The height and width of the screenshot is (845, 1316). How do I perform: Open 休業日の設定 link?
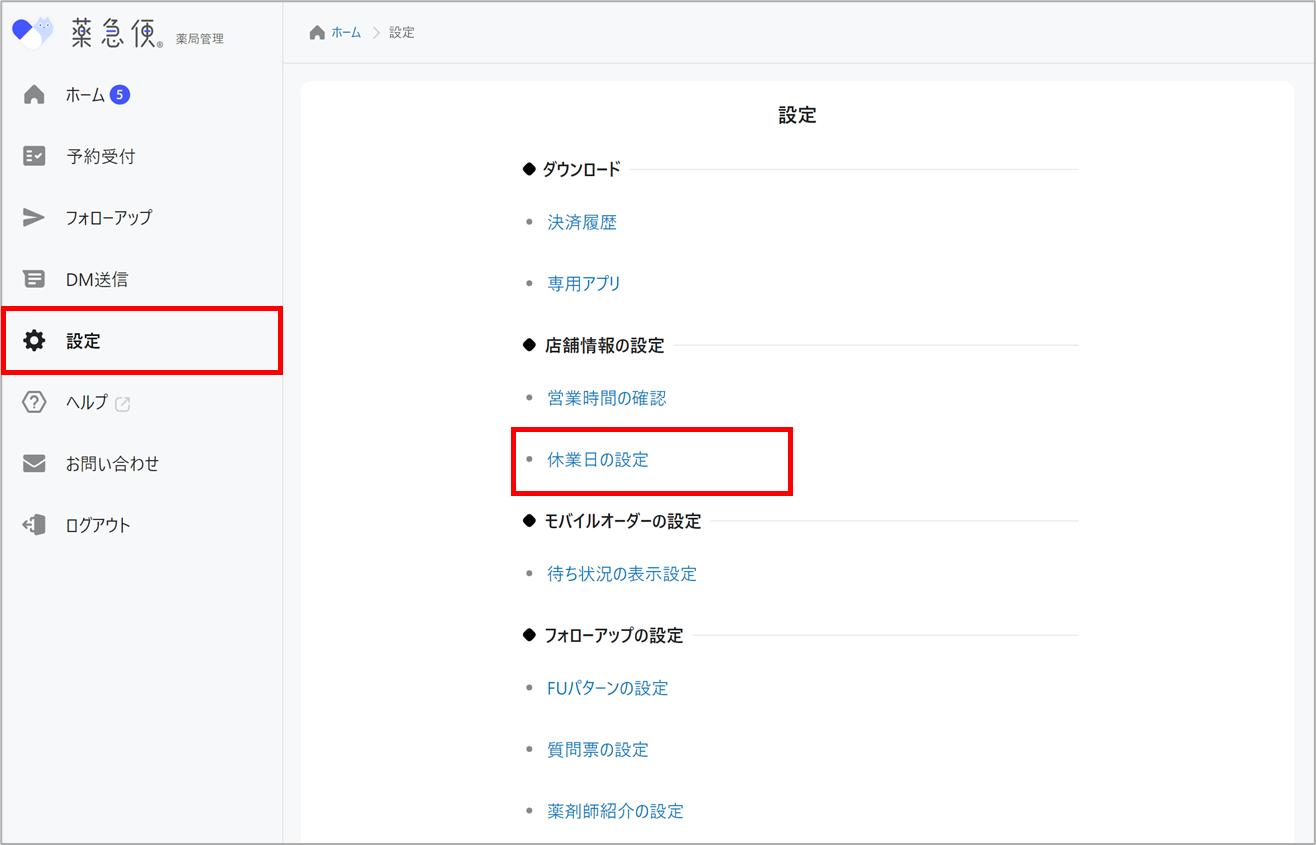598,460
